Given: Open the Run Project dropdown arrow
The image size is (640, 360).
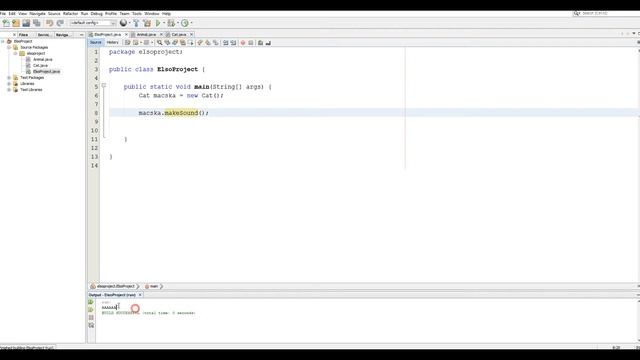Looking at the screenshot, I should coord(164,23).
